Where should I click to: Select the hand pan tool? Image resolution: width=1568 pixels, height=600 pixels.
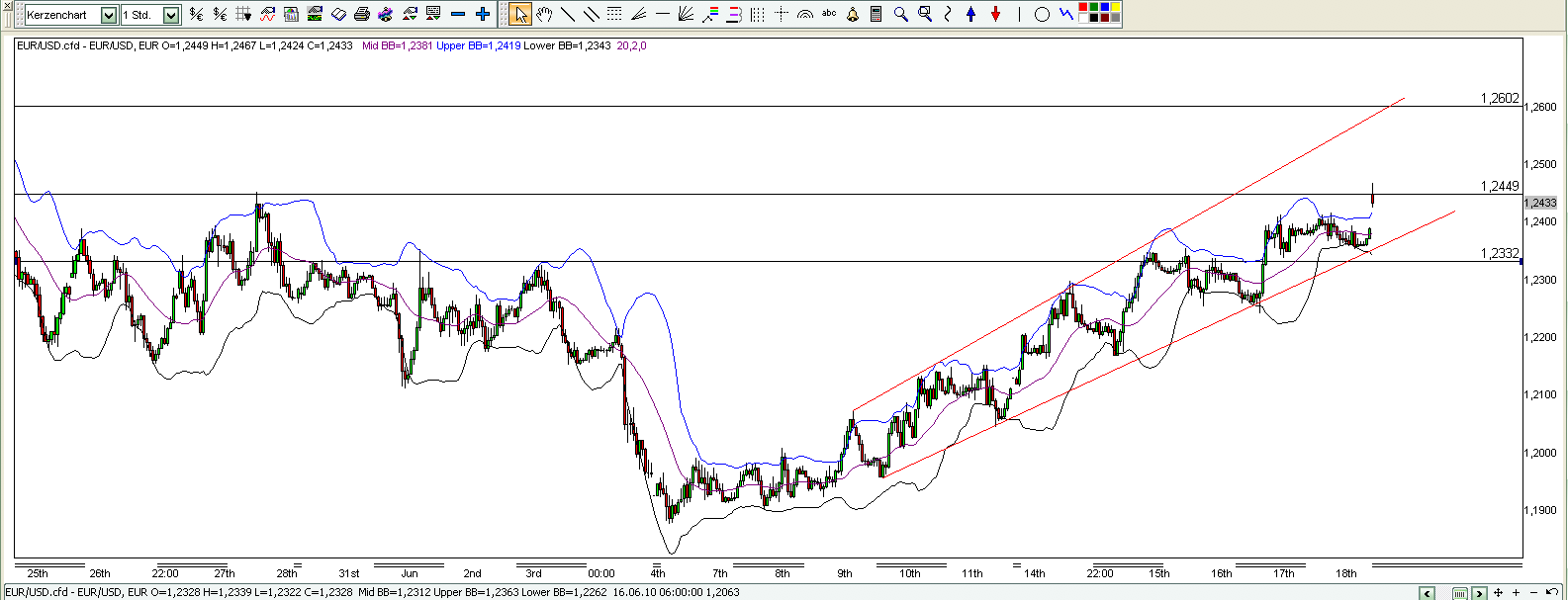tap(544, 14)
